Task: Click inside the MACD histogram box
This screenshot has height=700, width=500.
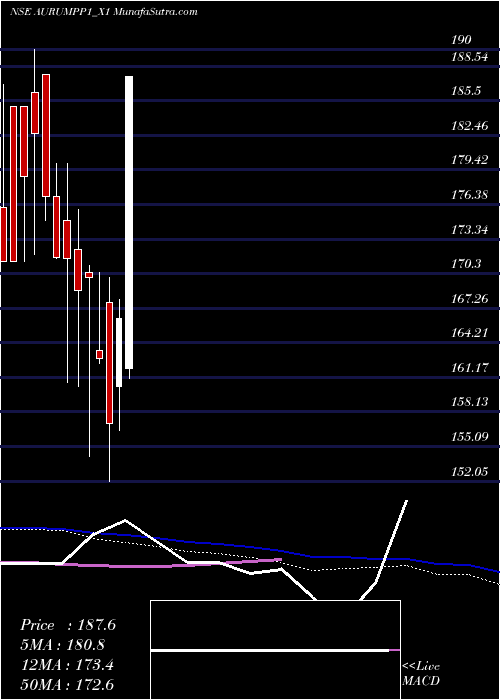Action: coord(275,650)
